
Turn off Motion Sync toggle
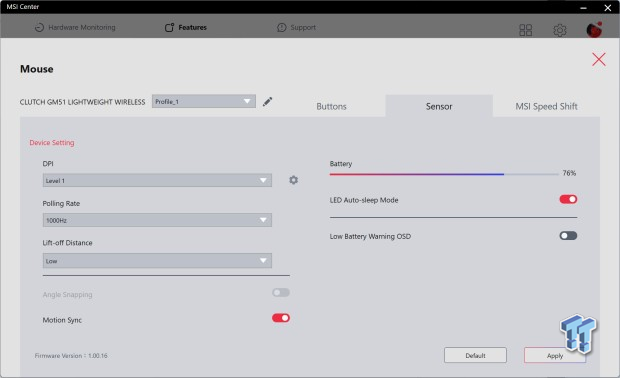click(x=281, y=318)
